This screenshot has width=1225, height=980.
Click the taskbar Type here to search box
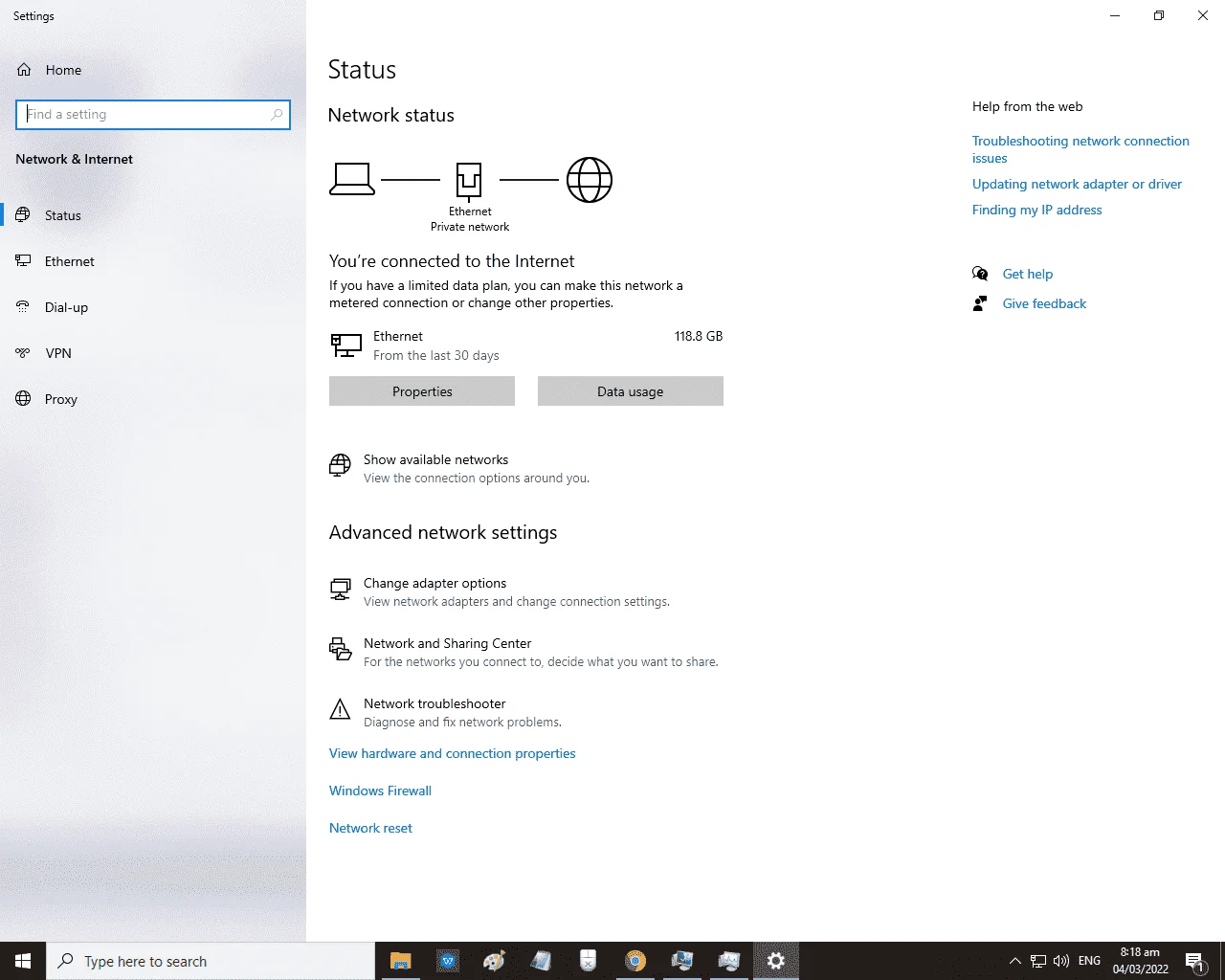pos(211,961)
